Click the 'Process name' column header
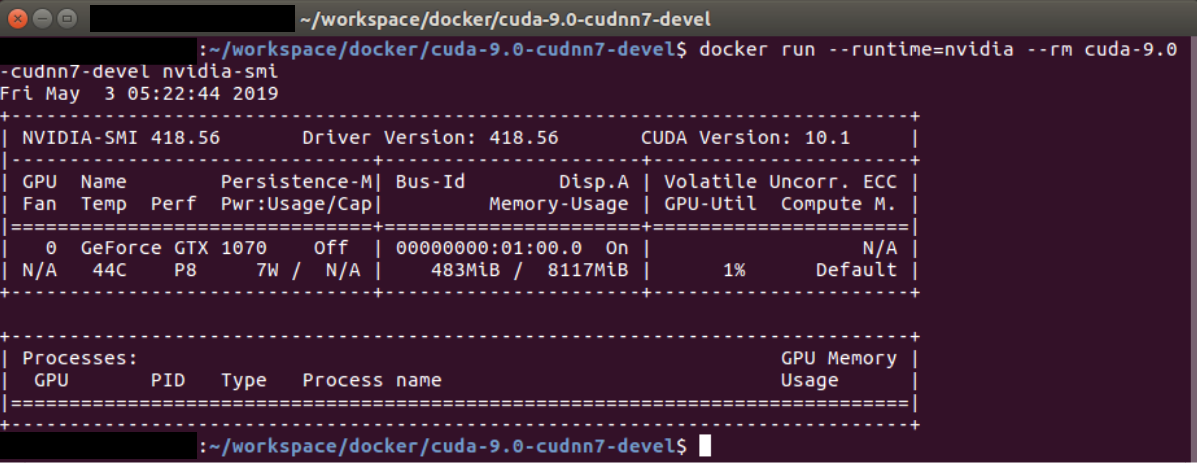 (371, 380)
